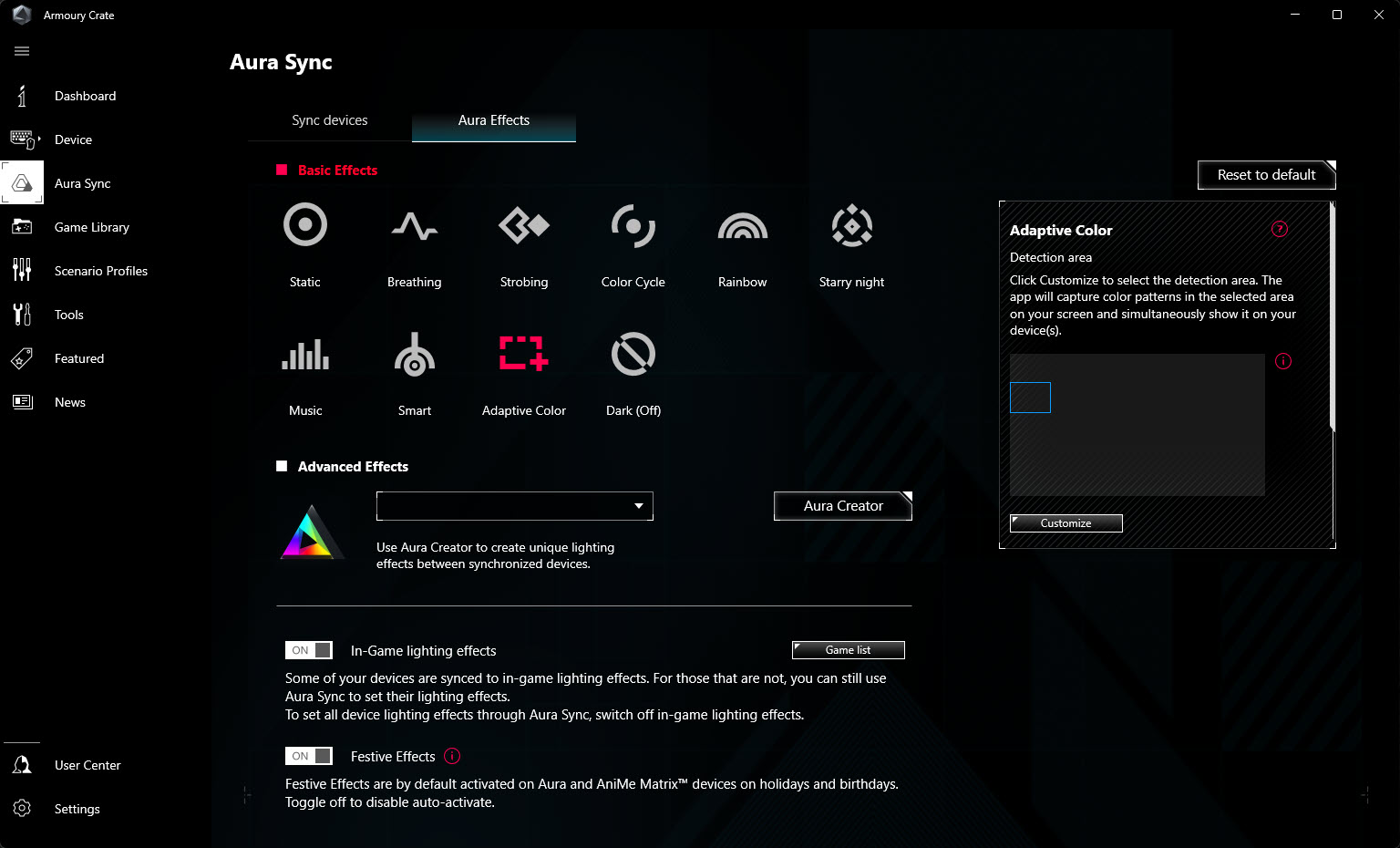
Task: Choose the Music effect icon
Action: [305, 354]
